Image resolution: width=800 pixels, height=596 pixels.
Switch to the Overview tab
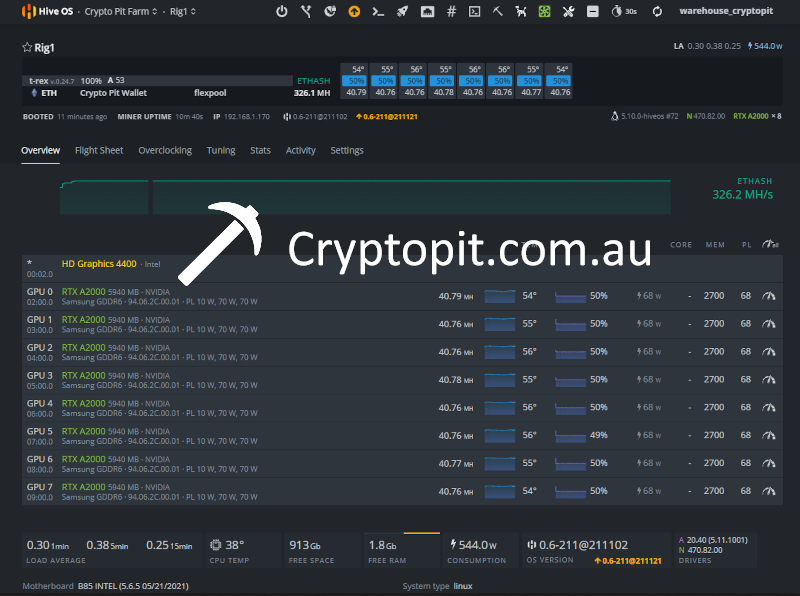[x=40, y=151]
